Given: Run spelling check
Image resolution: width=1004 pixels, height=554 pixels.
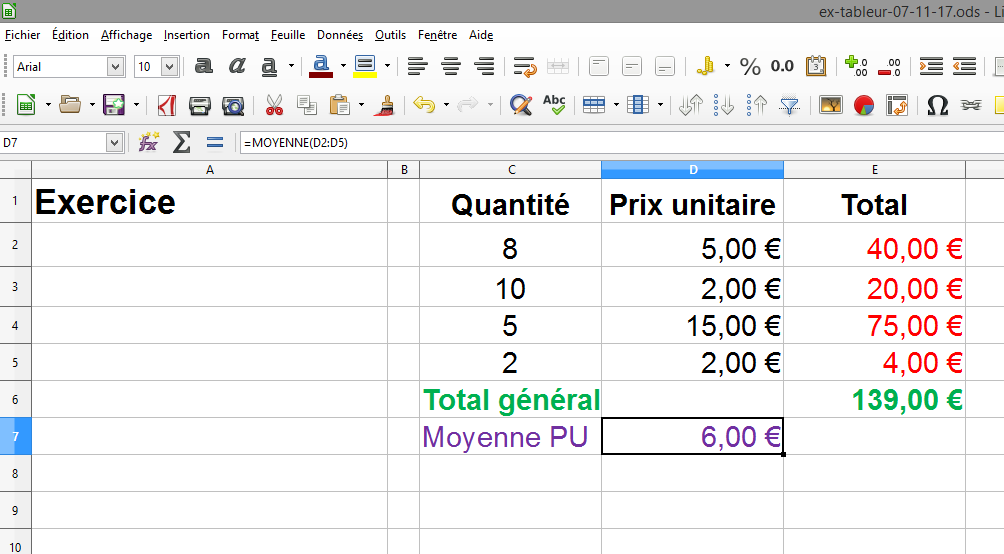Looking at the screenshot, I should tap(554, 104).
